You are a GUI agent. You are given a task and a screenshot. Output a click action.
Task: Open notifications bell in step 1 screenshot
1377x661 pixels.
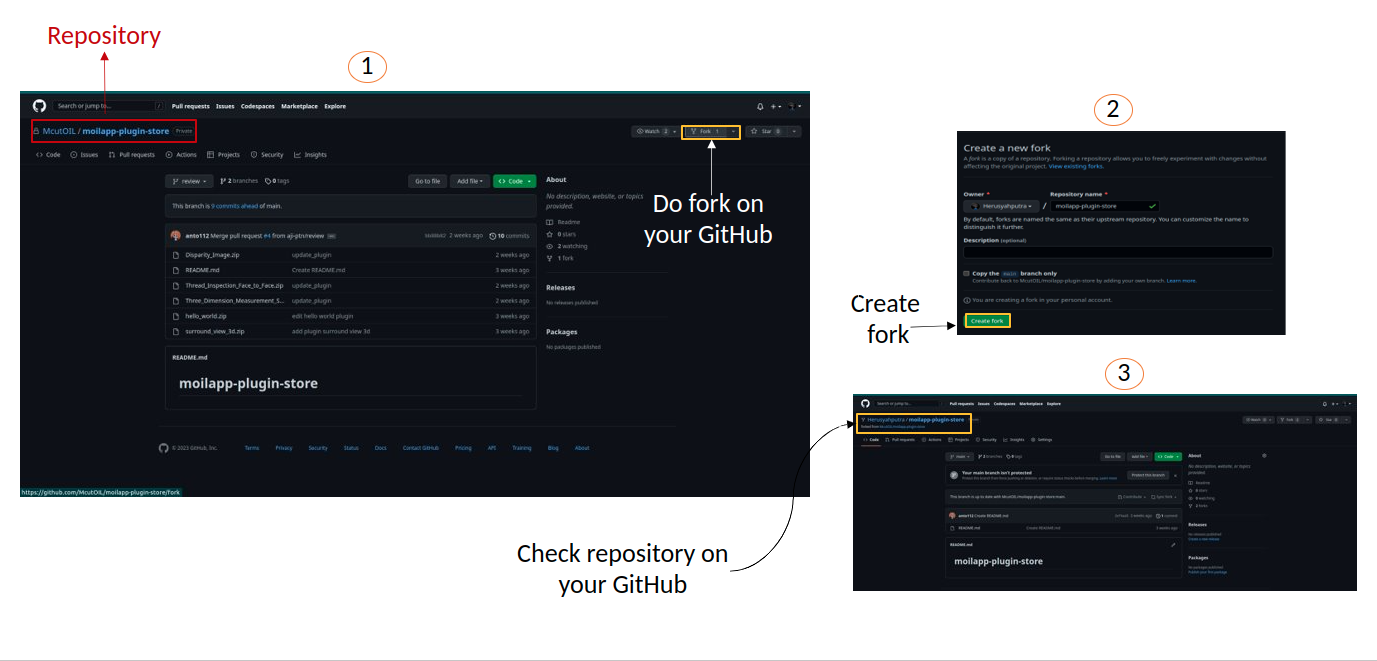point(760,106)
